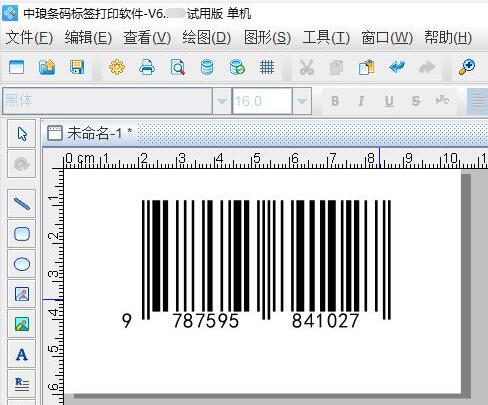
Task: Toggle bold formatting button
Action: [x=335, y=101]
